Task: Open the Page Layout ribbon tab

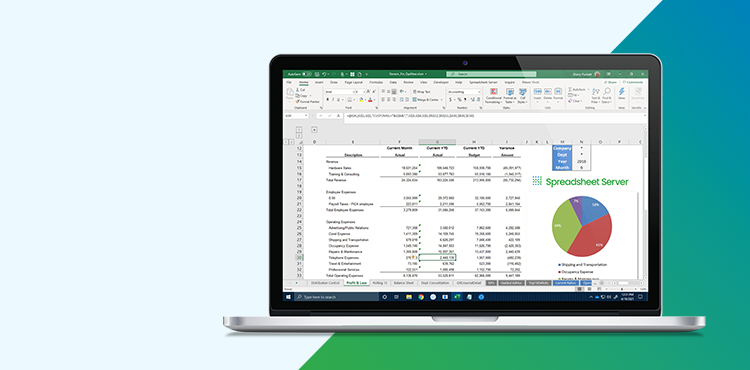Action: pos(353,82)
